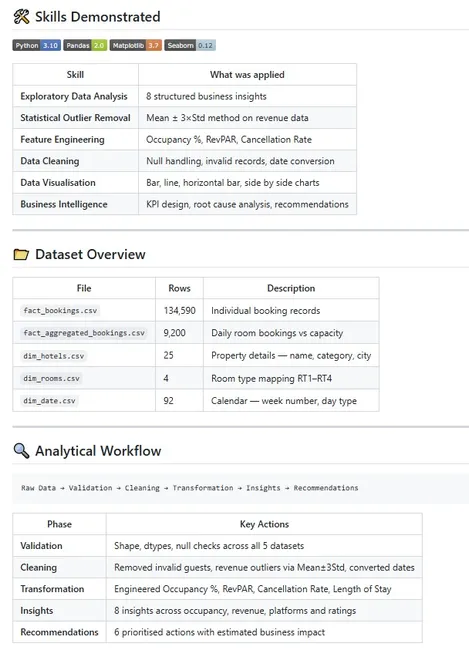
Task: Select the Exploratory Data Analysis cell
Action: point(75,96)
